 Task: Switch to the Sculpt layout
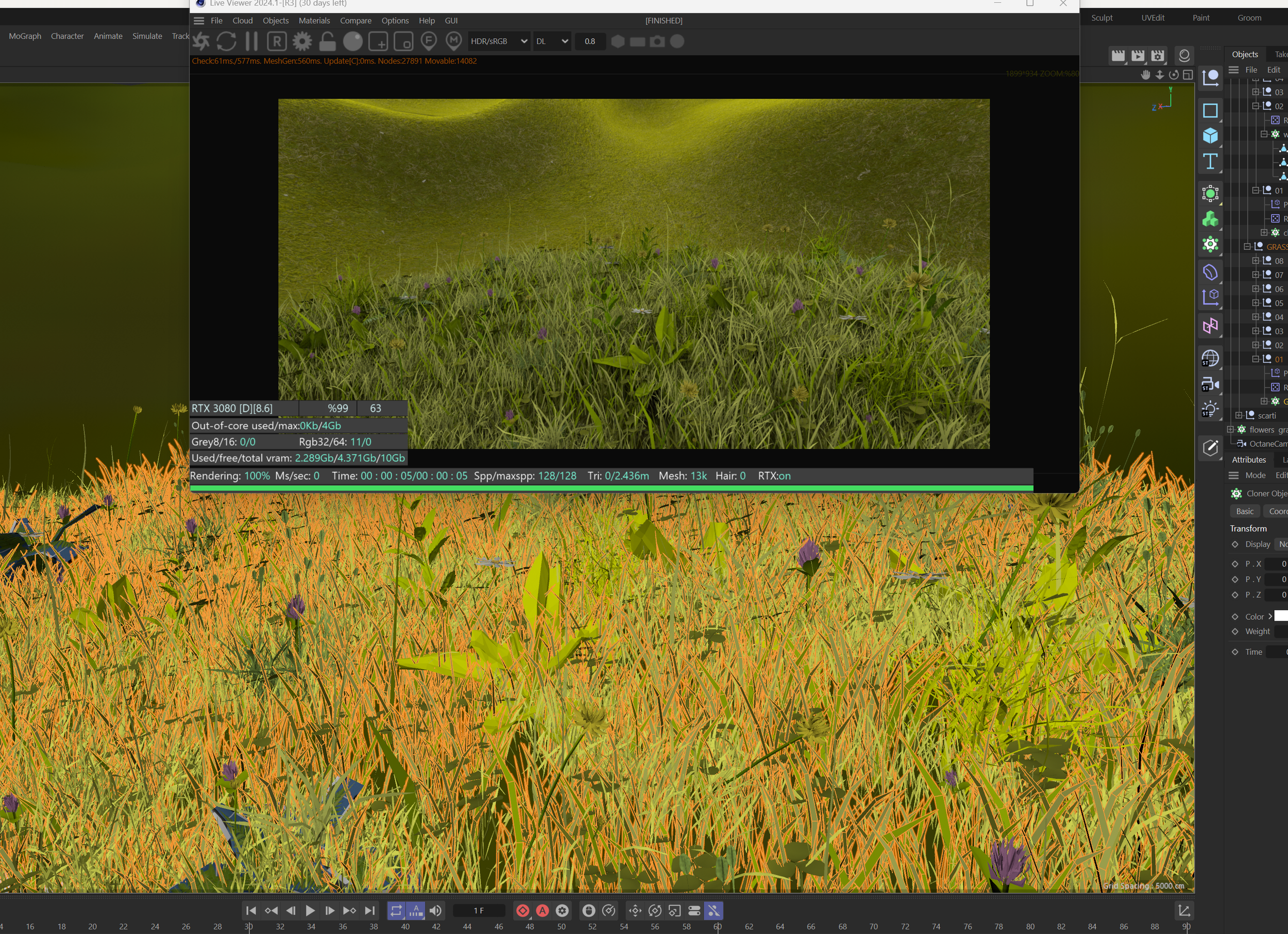pos(1101,18)
